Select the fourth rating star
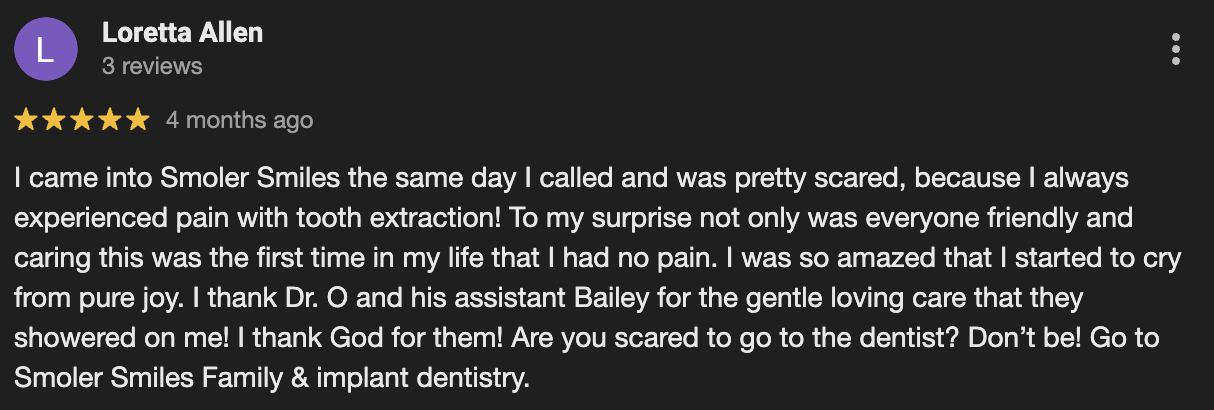The width and height of the screenshot is (1214, 410). (x=110, y=120)
